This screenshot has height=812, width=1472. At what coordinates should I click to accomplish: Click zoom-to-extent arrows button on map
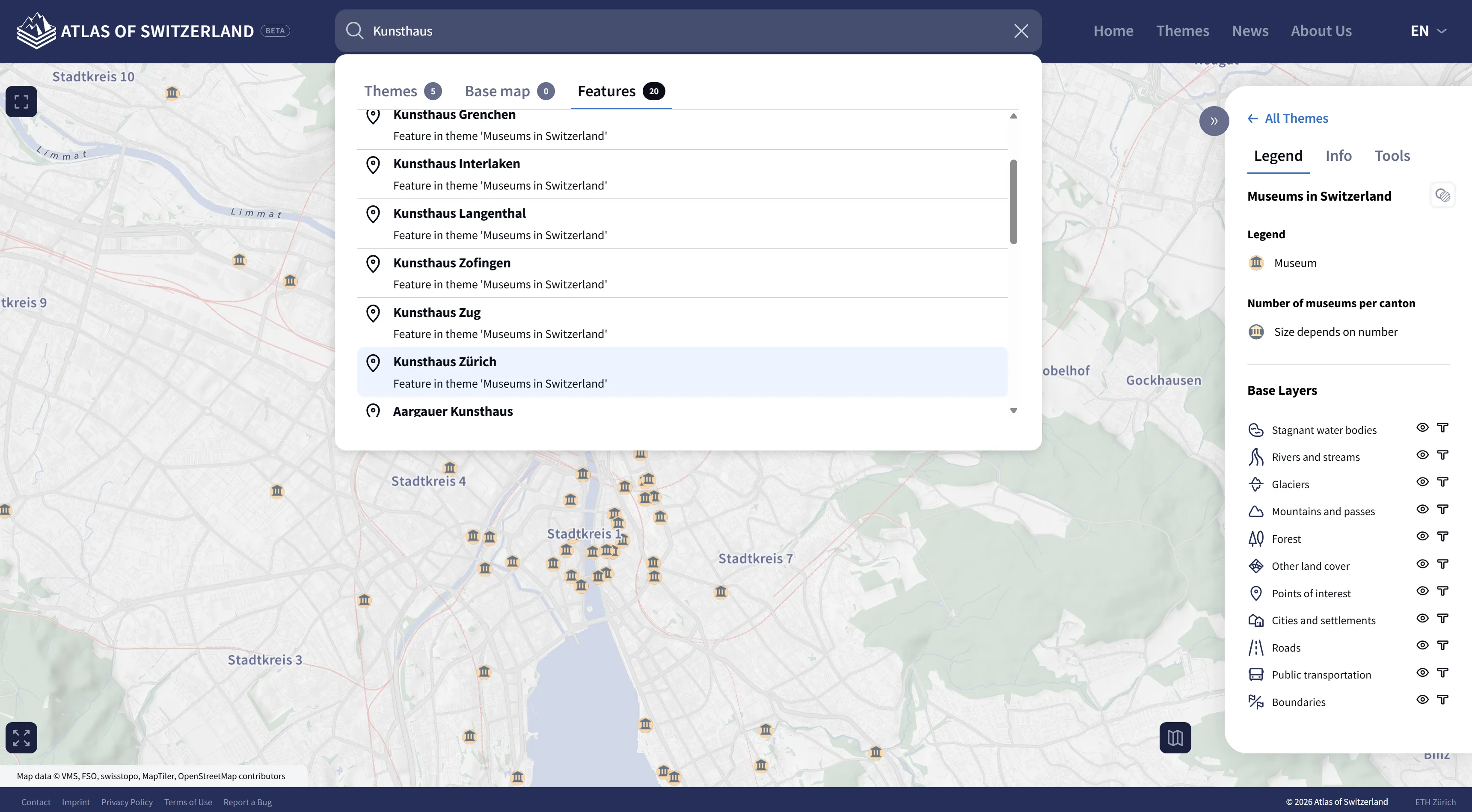tap(21, 738)
